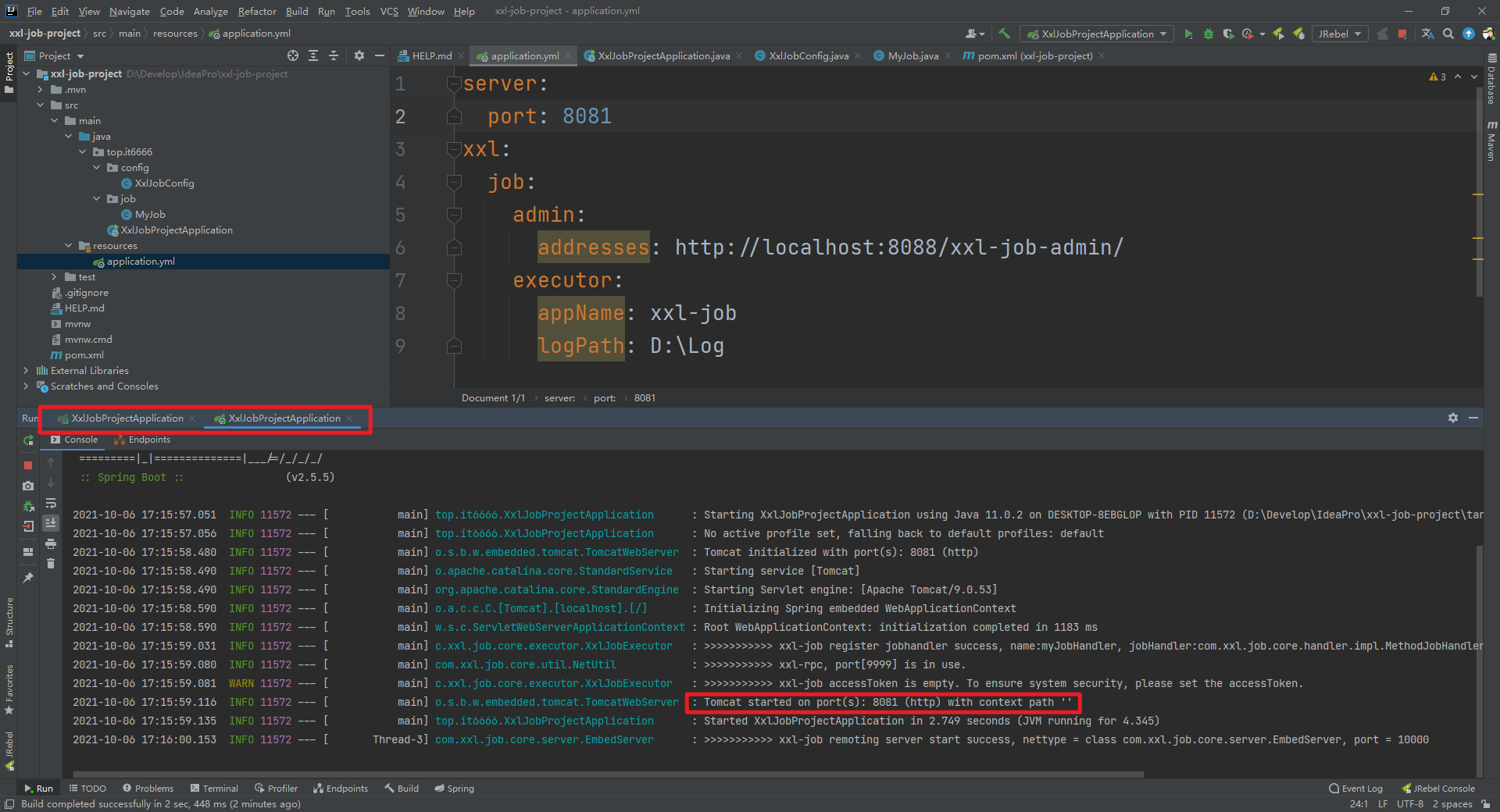The height and width of the screenshot is (812, 1500).
Task: Expand the .mvn folder
Action: pyautogui.click(x=40, y=90)
